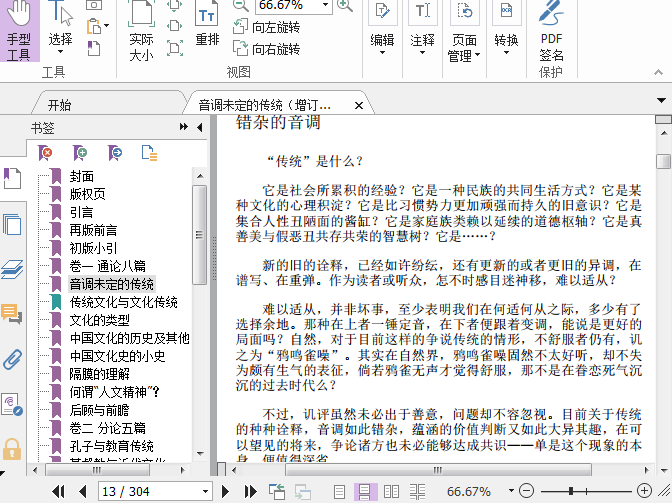Open the 再版前言 bookmark

coord(93,230)
